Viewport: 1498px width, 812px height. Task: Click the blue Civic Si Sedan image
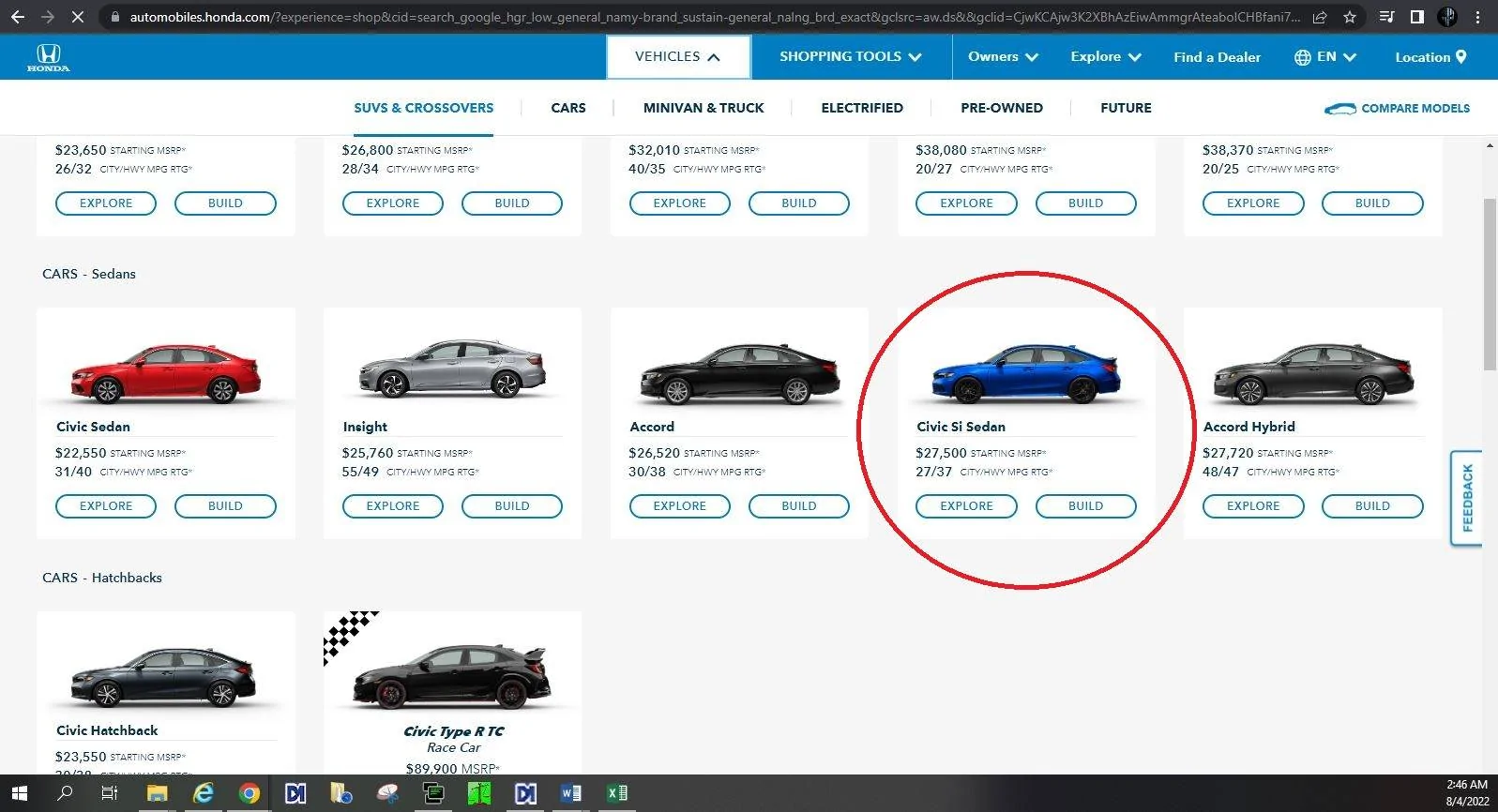(1026, 372)
